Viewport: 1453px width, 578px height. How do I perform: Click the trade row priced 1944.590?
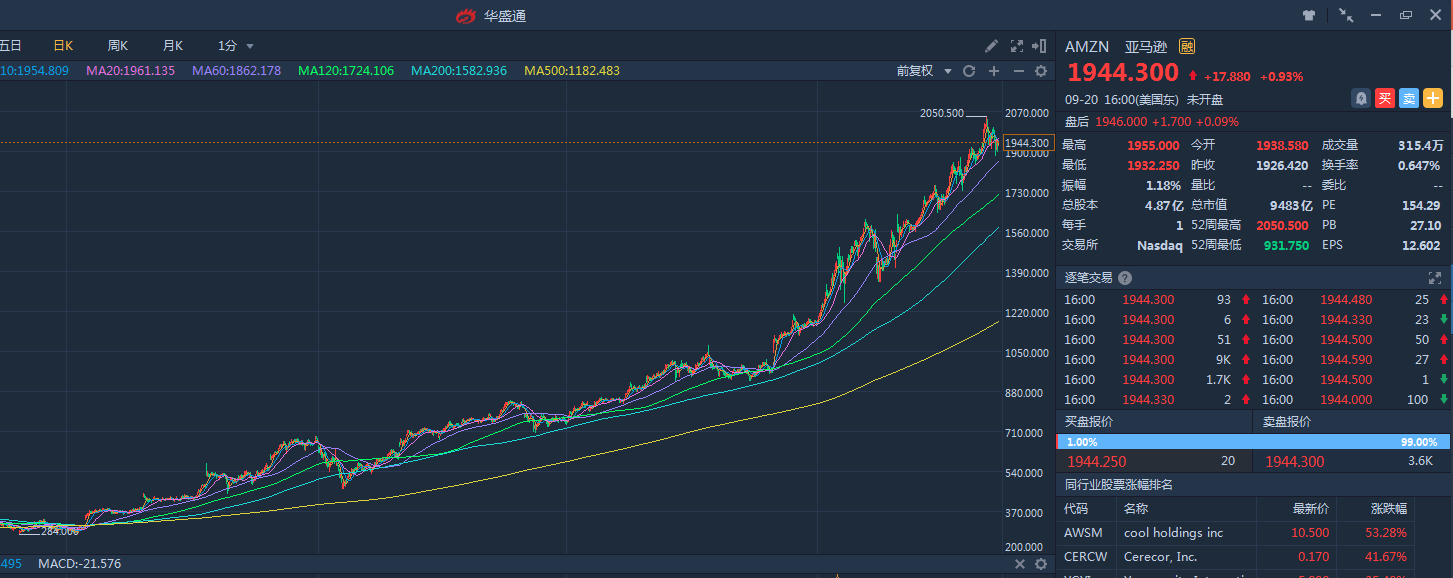(x=1353, y=359)
